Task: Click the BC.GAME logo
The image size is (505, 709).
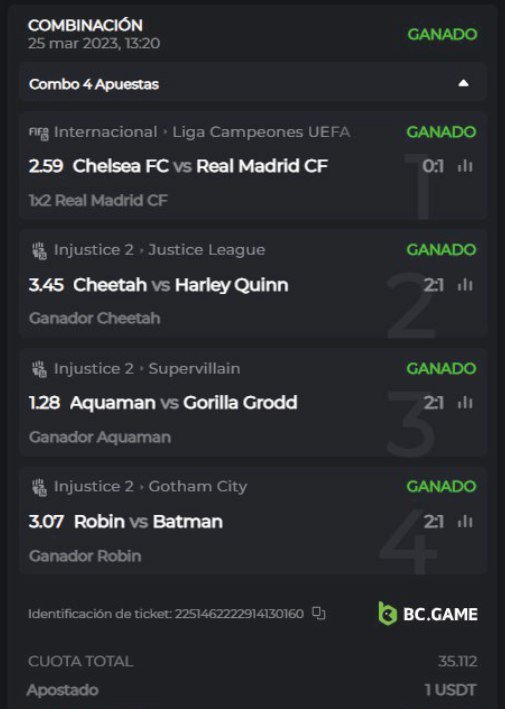Action: pyautogui.click(x=428, y=614)
